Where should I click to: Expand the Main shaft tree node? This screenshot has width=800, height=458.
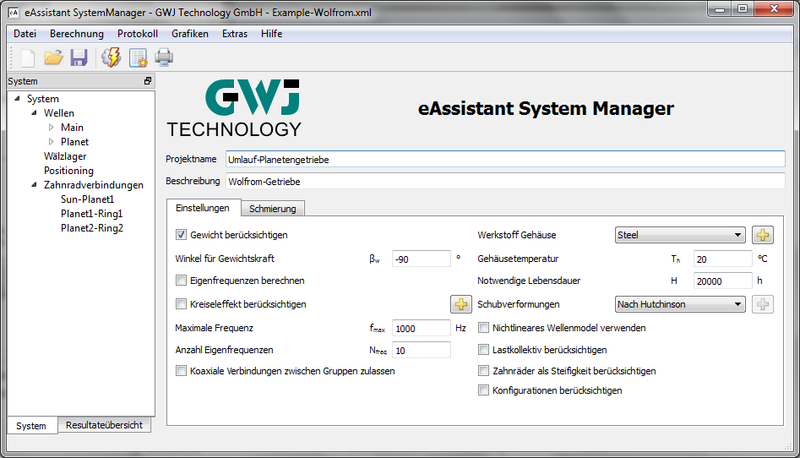point(52,128)
